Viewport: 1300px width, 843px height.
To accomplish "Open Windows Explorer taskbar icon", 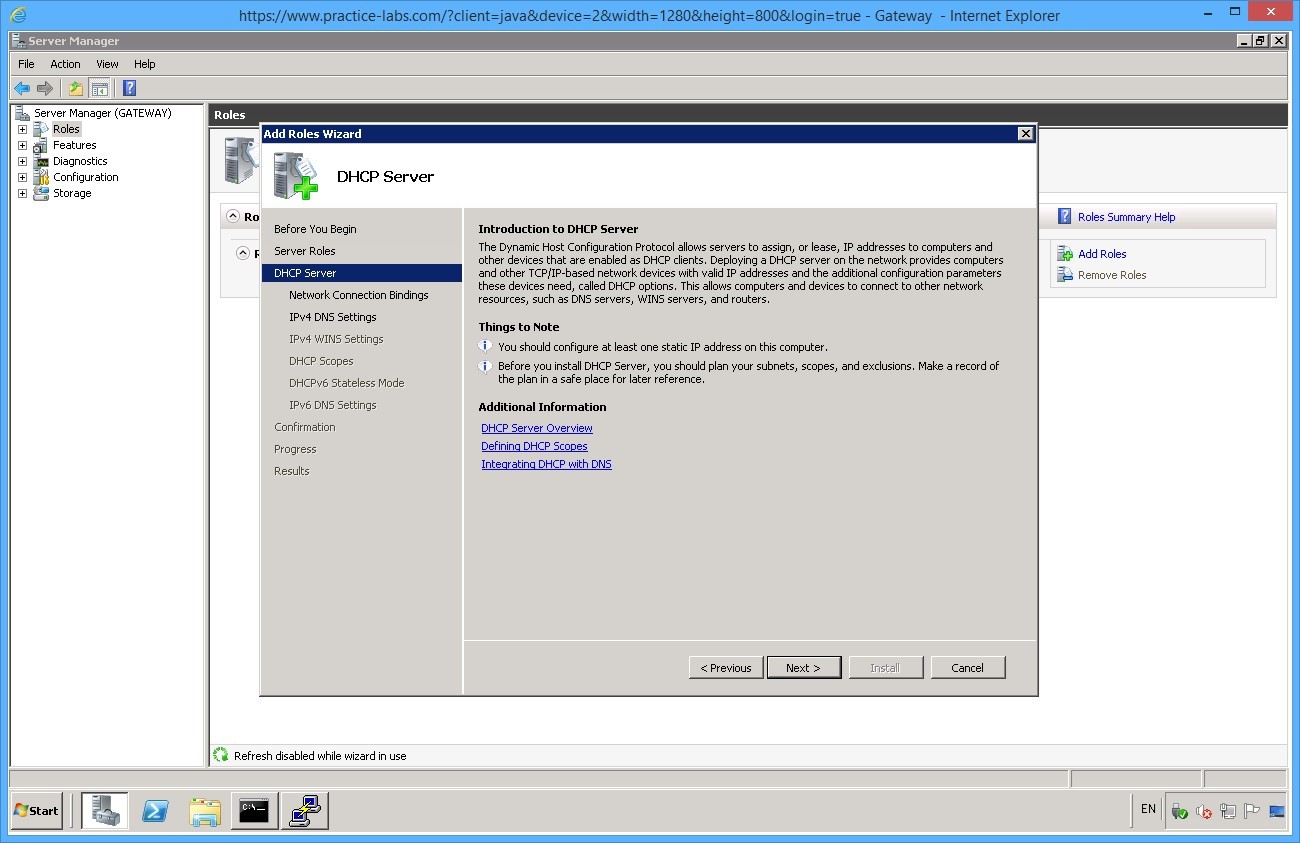I will click(205, 811).
